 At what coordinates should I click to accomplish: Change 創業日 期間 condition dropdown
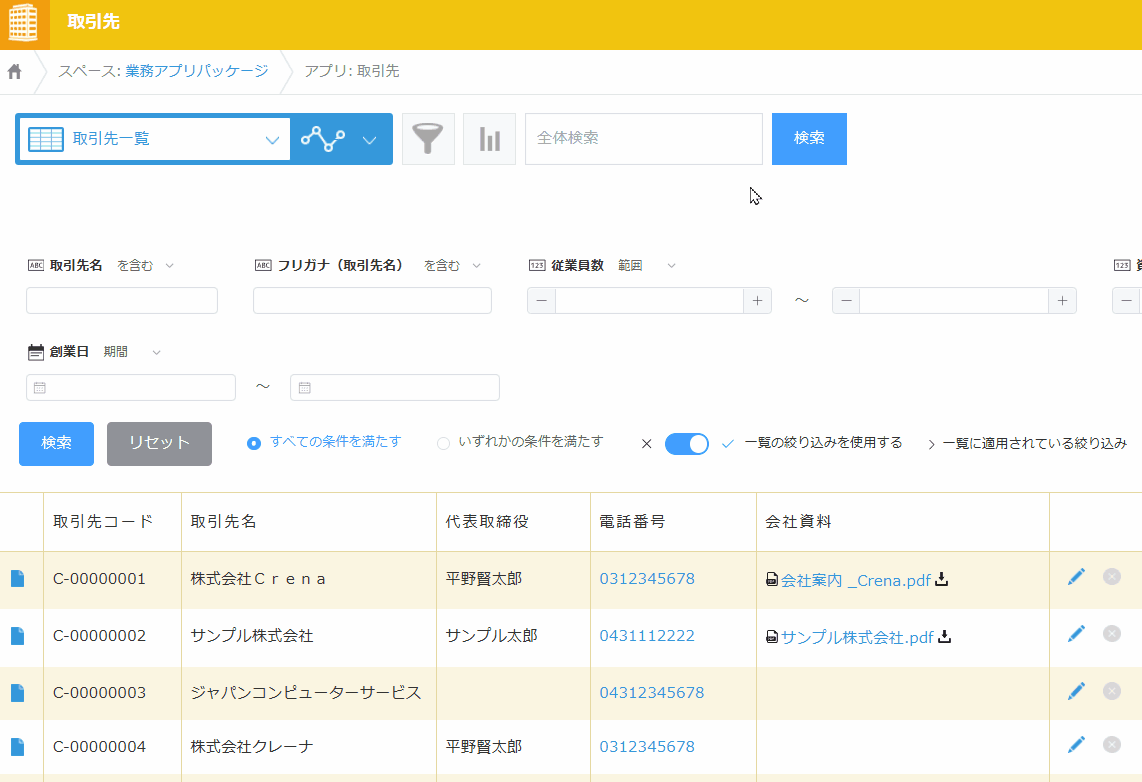(x=132, y=352)
